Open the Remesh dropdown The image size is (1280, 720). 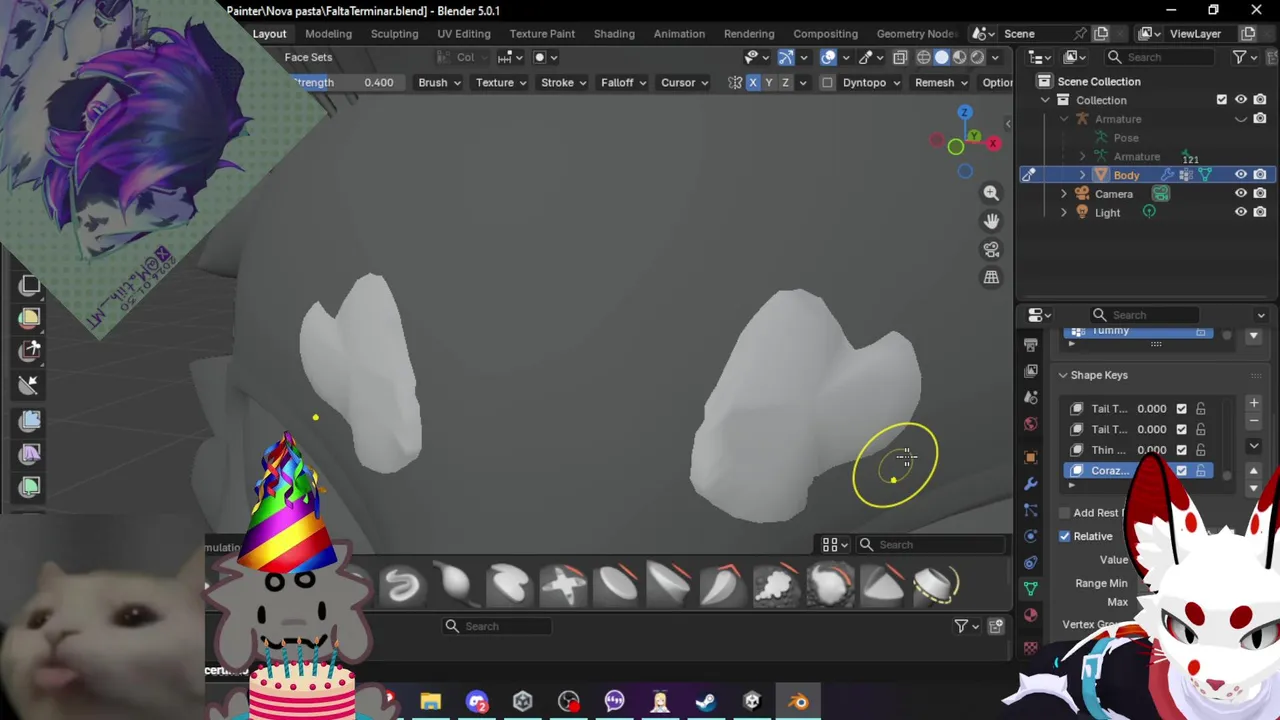point(941,82)
